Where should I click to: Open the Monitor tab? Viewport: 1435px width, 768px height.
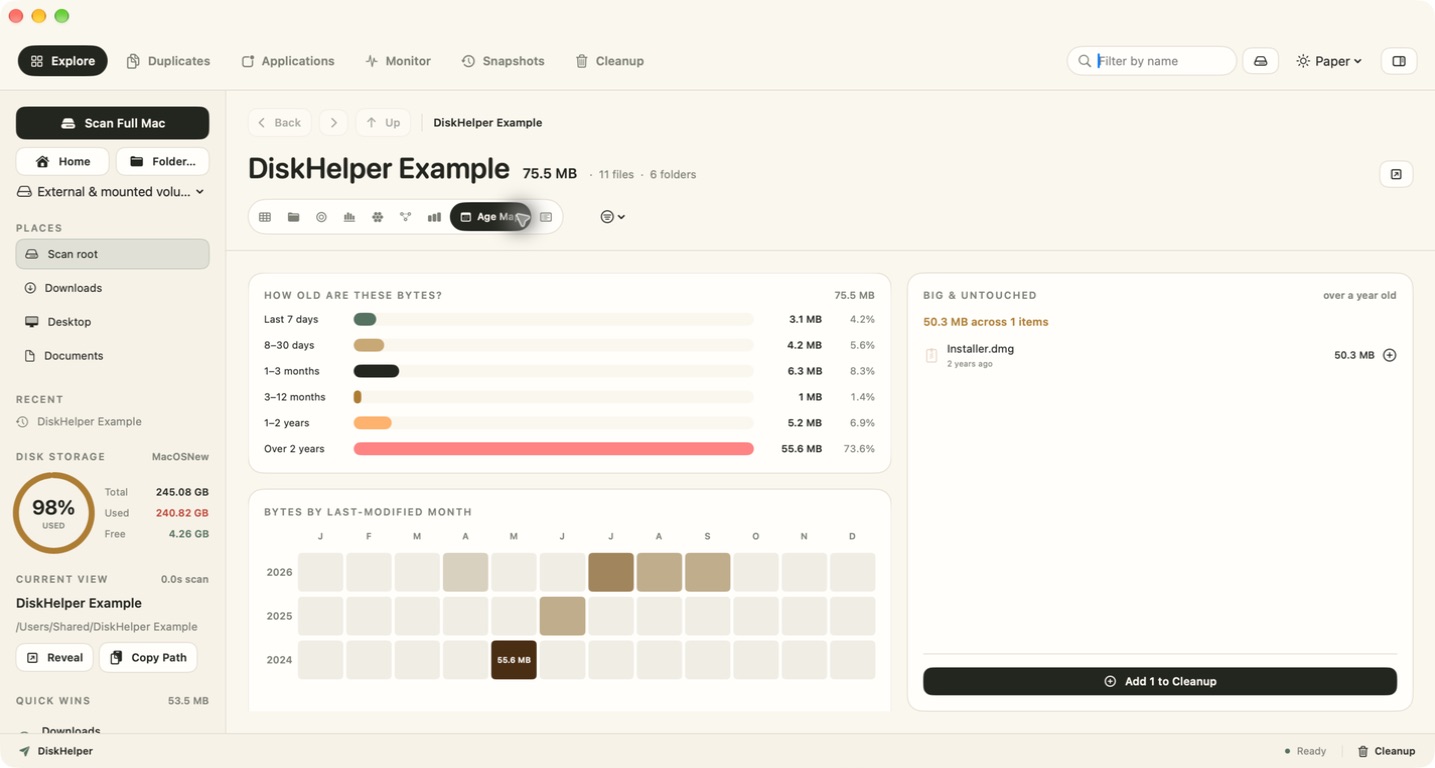click(x=398, y=61)
